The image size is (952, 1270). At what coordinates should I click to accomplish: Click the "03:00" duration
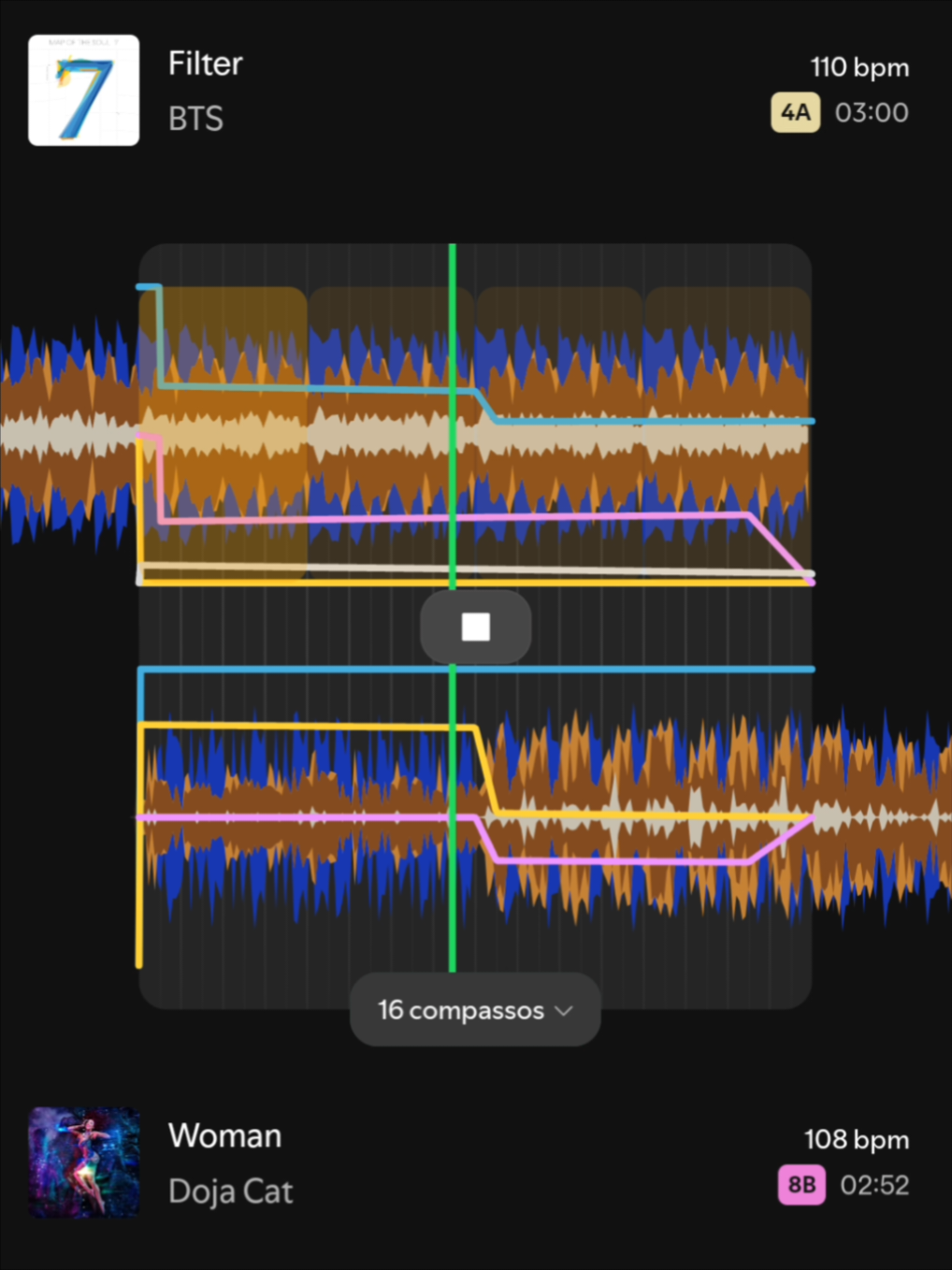[872, 112]
